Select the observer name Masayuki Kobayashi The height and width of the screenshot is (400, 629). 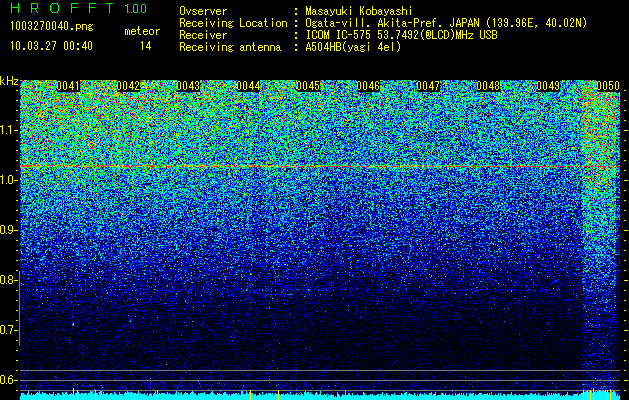(359, 11)
